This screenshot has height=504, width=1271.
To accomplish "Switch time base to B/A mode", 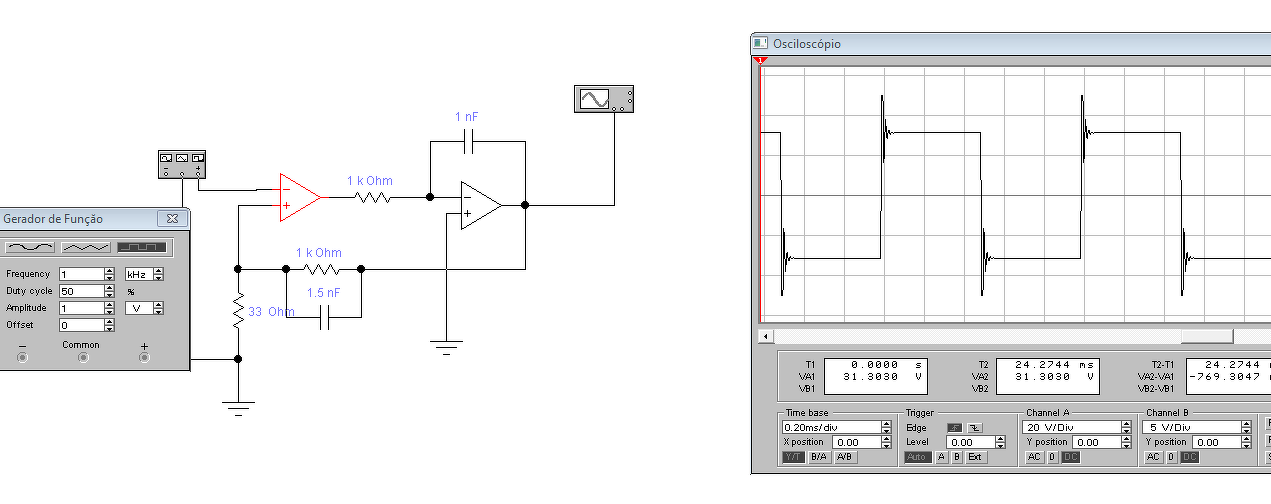I will click(819, 457).
